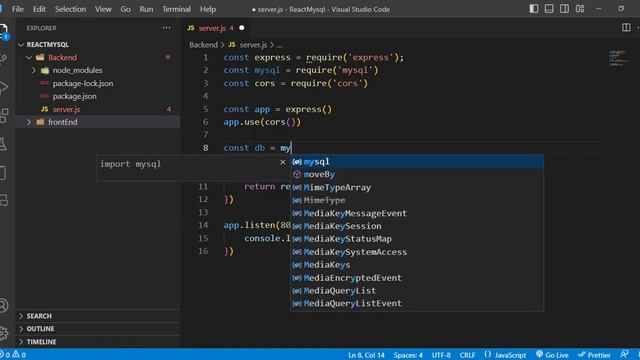Open the Terminal menu
This screenshot has width=640, height=360.
pos(176,9)
